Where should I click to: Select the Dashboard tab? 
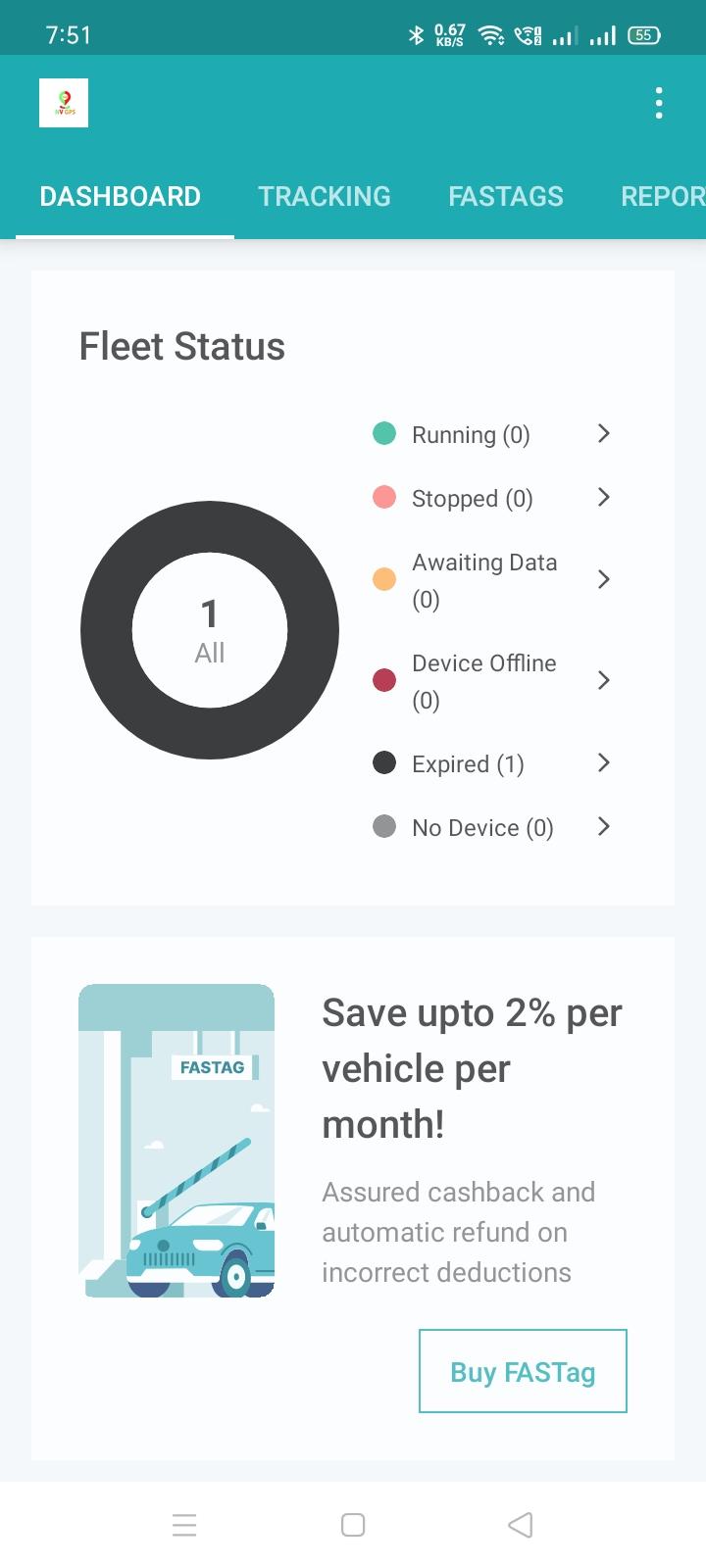pyautogui.click(x=121, y=196)
